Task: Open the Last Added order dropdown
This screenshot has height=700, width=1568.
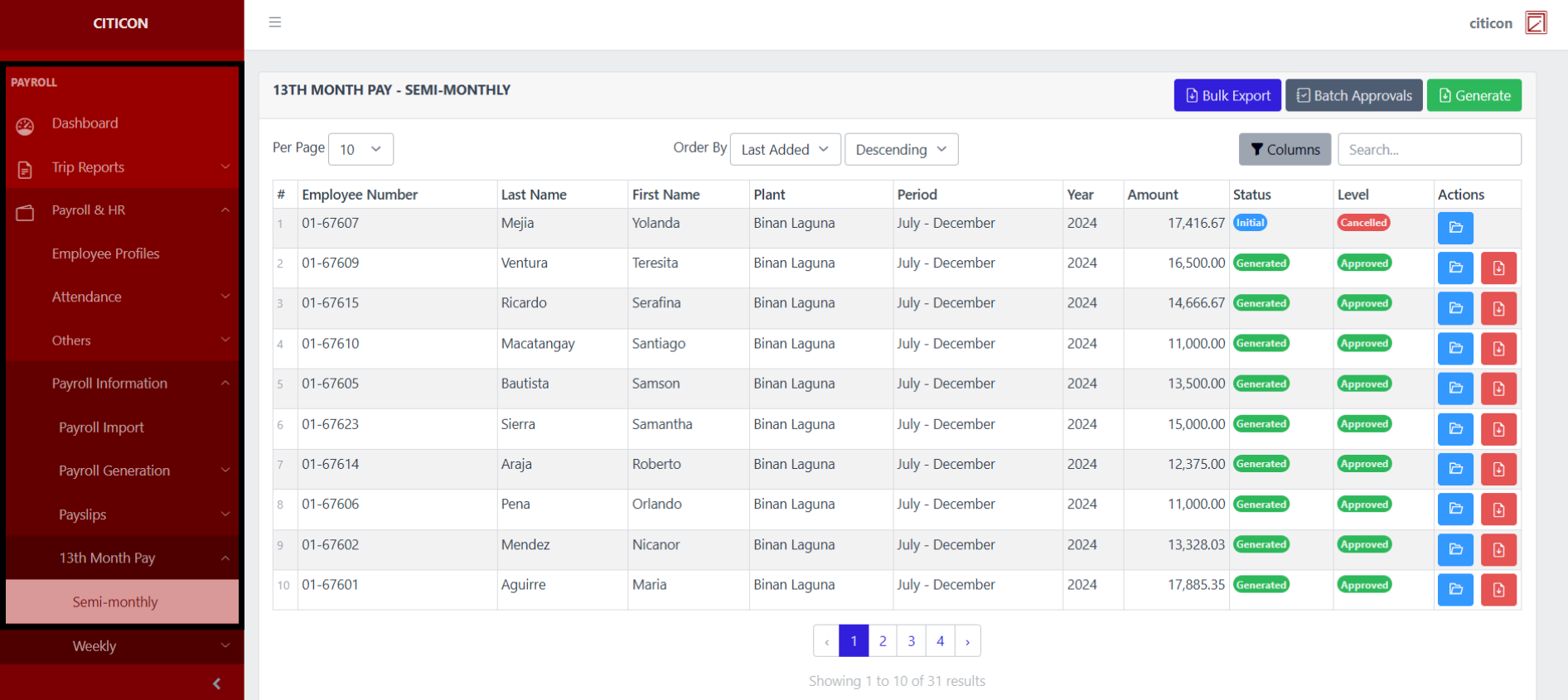Action: [785, 149]
